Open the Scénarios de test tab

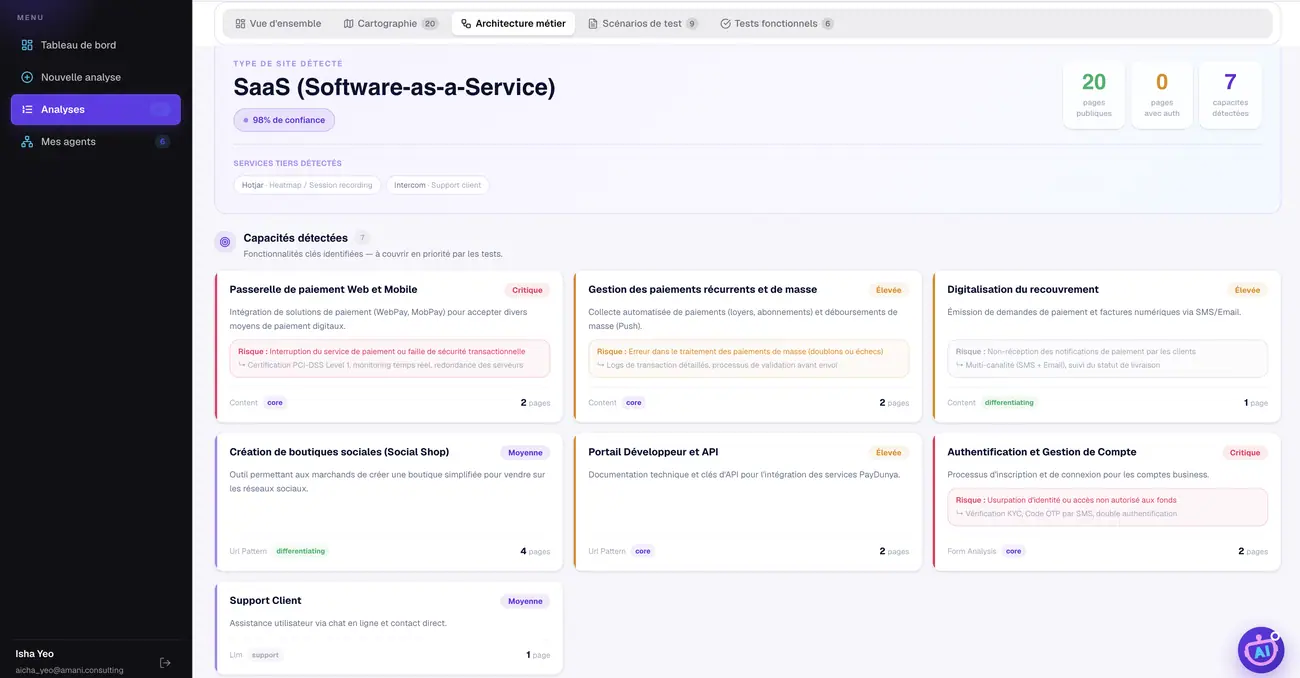643,23
